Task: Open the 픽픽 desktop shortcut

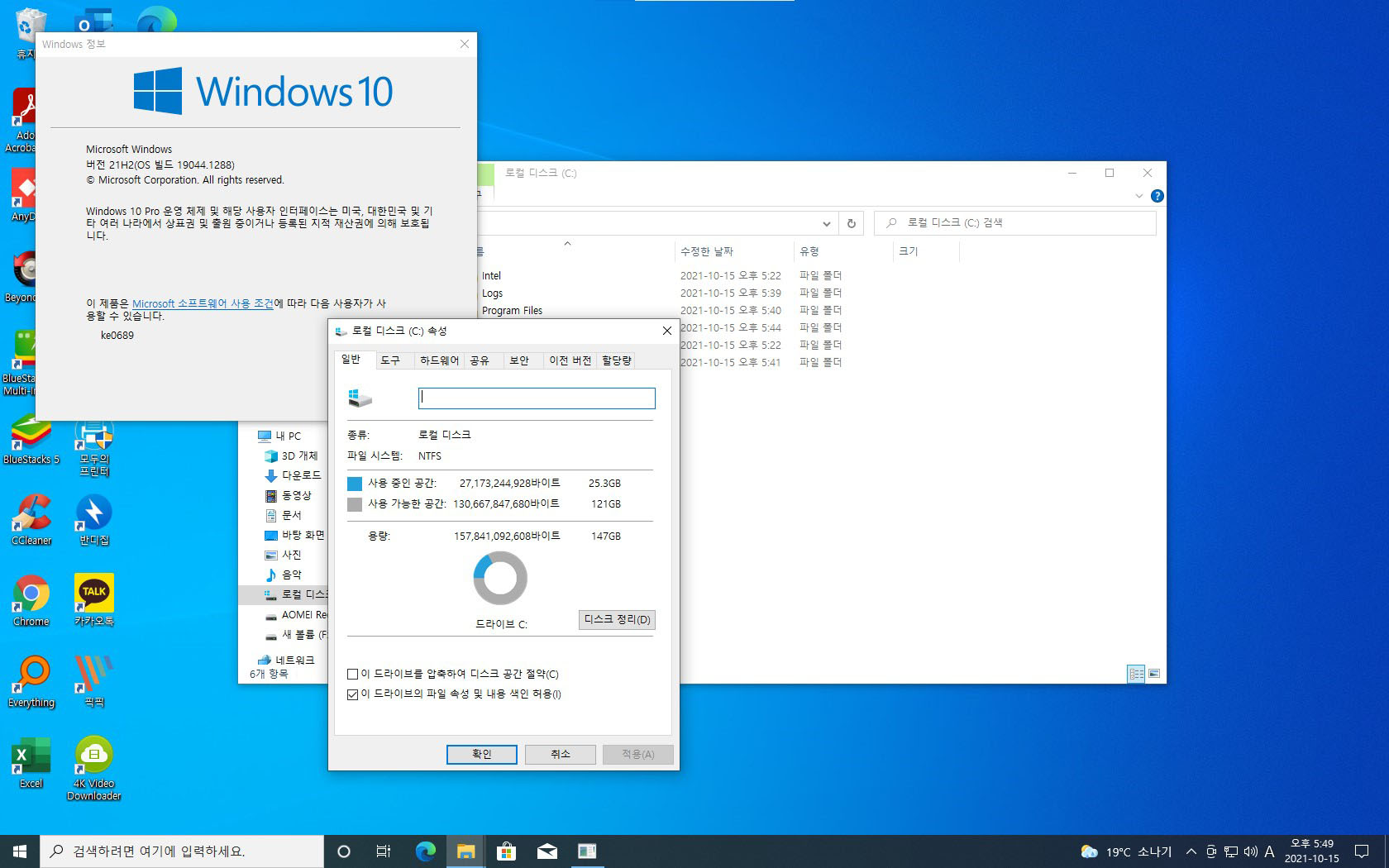Action: pos(94,682)
